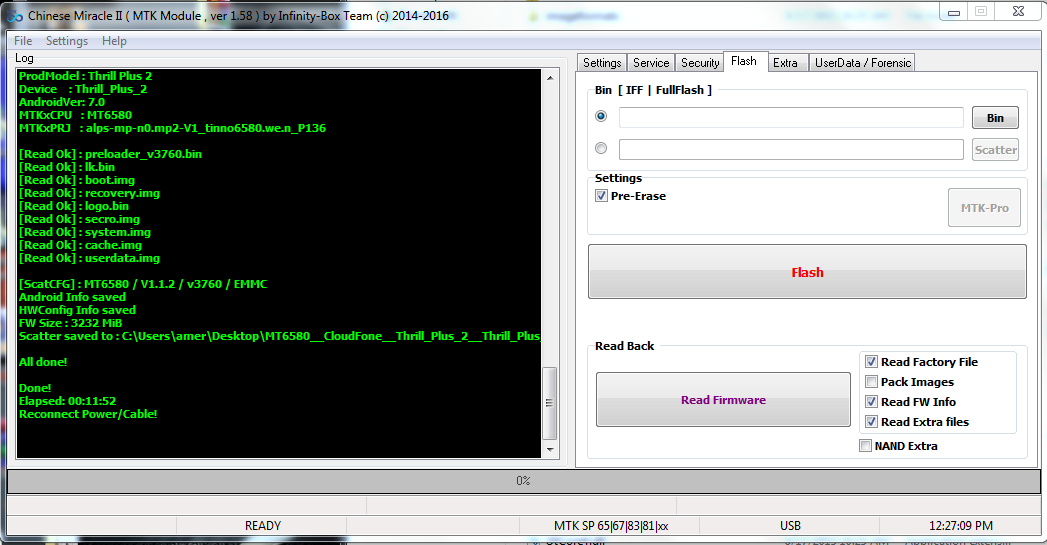The height and width of the screenshot is (545, 1047).
Task: Open the UserData / Forensic tab
Action: 863,63
